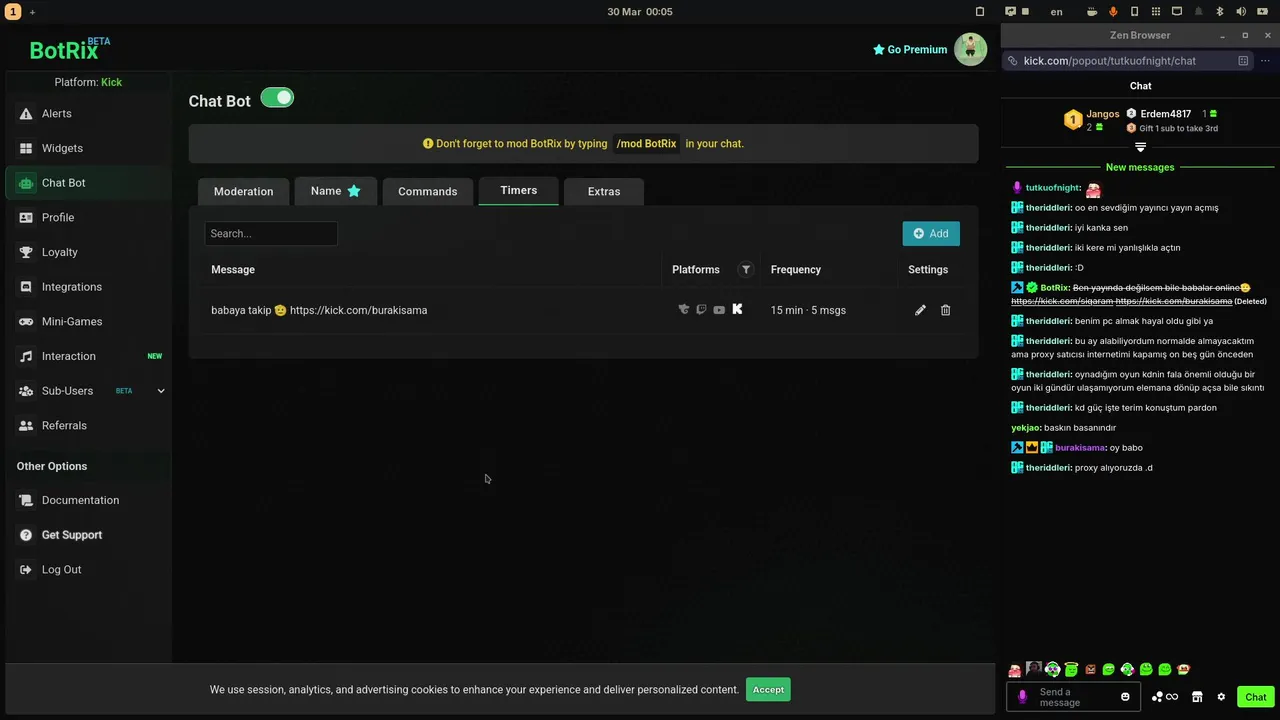
Task: Click the Trovo platform icon in timer row
Action: click(684, 310)
